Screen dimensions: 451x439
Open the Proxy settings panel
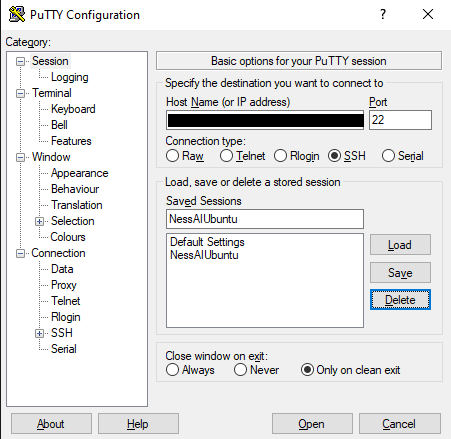point(64,285)
